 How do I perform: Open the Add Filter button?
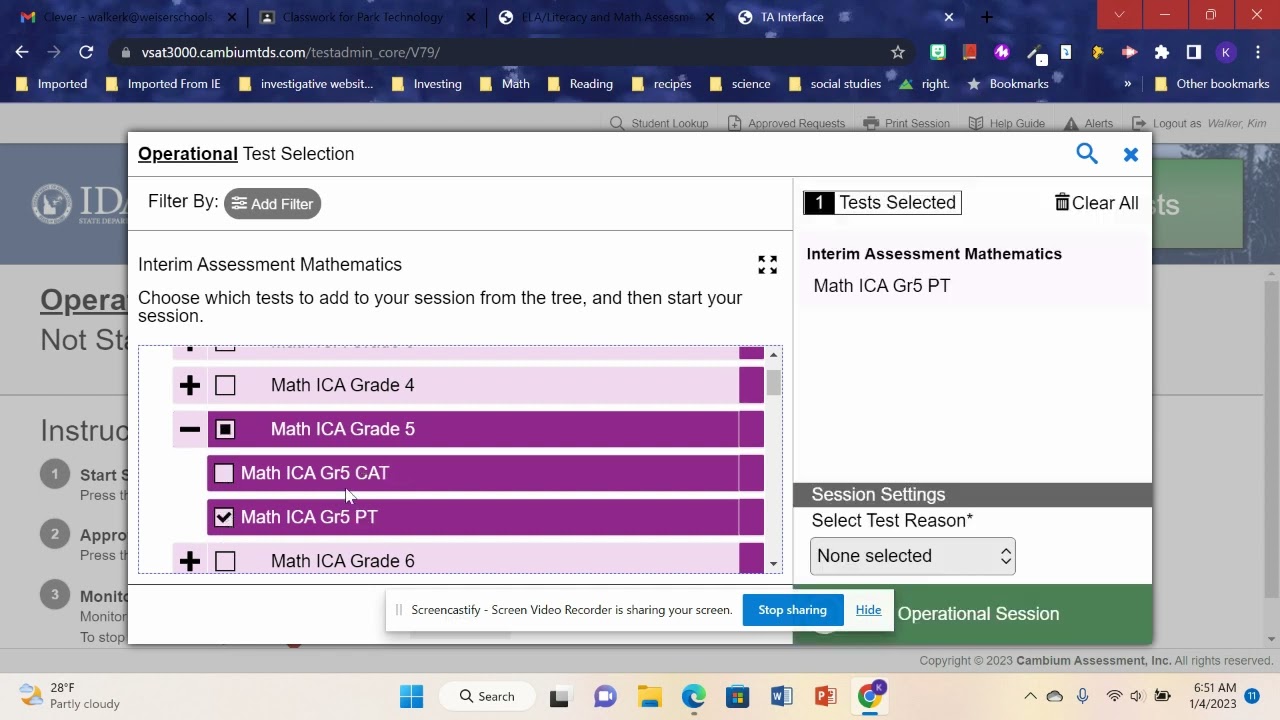click(272, 204)
